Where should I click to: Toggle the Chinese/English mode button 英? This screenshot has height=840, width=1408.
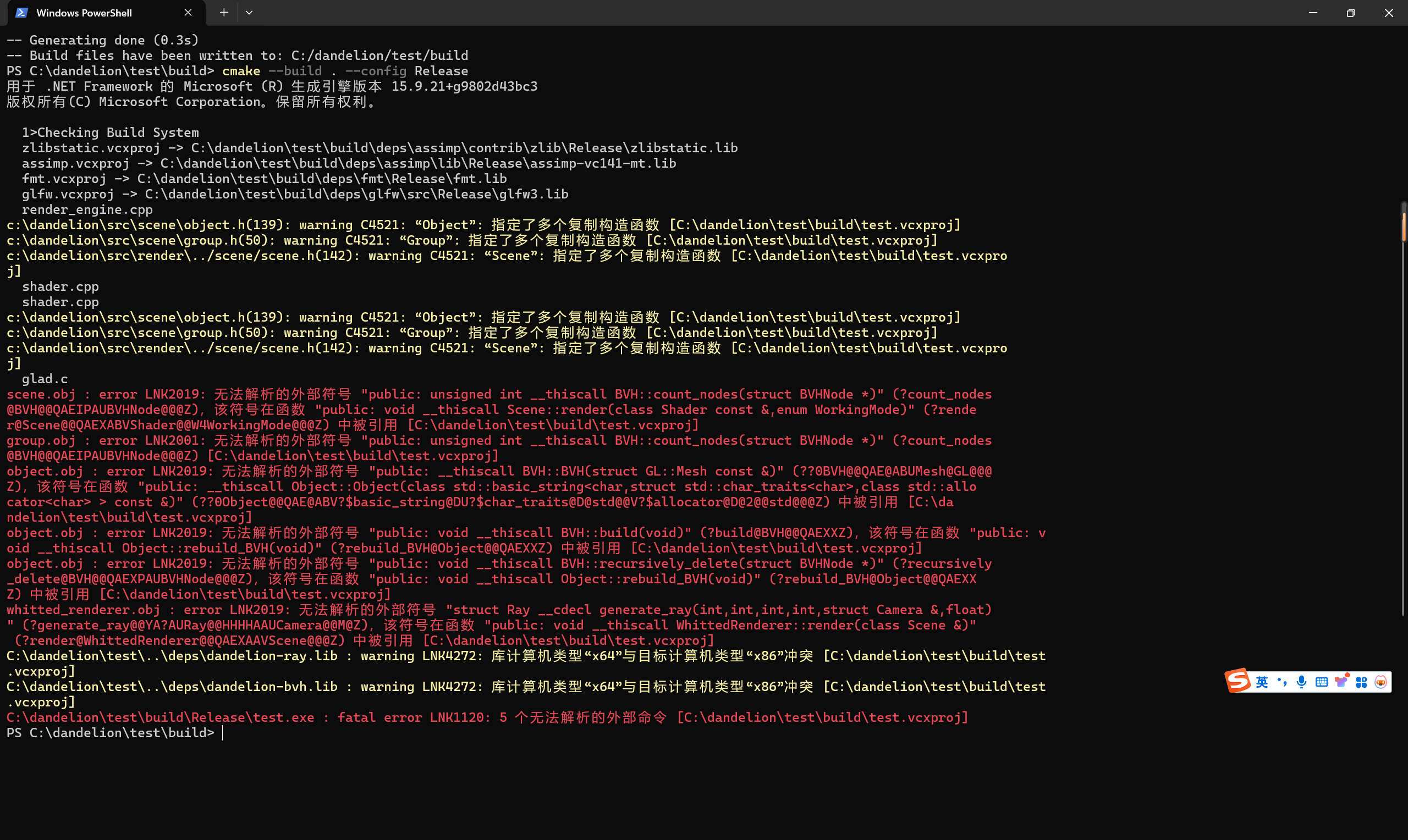pos(1262,682)
